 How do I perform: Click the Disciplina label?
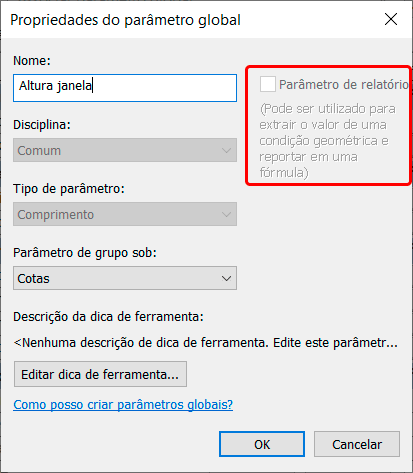coord(42,125)
